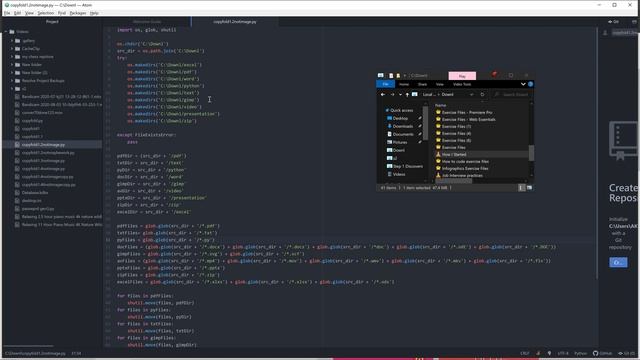This screenshot has width=640, height=360.
Task: Open File tab in Explorer ribbon
Action: coord(385,84)
